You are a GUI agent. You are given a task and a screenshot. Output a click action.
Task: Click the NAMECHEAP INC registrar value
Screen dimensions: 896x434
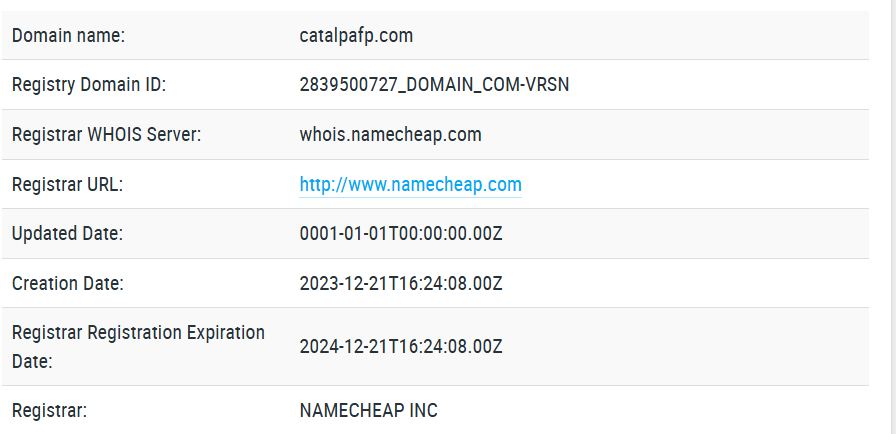(x=369, y=410)
